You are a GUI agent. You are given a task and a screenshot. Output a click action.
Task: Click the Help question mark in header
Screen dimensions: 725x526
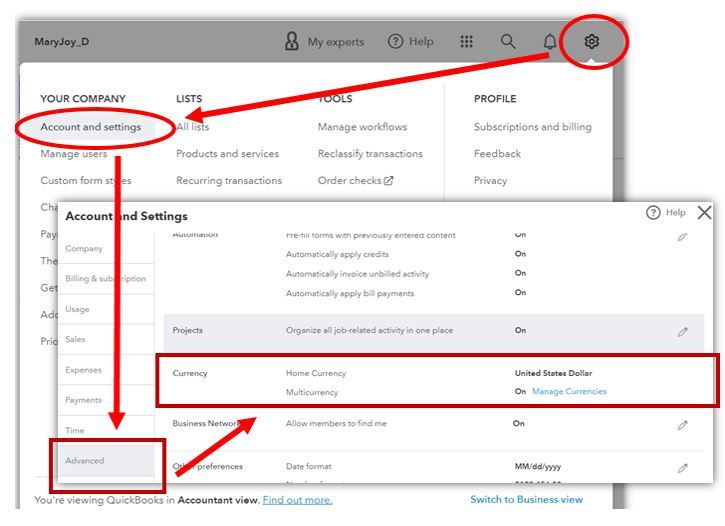pyautogui.click(x=395, y=41)
